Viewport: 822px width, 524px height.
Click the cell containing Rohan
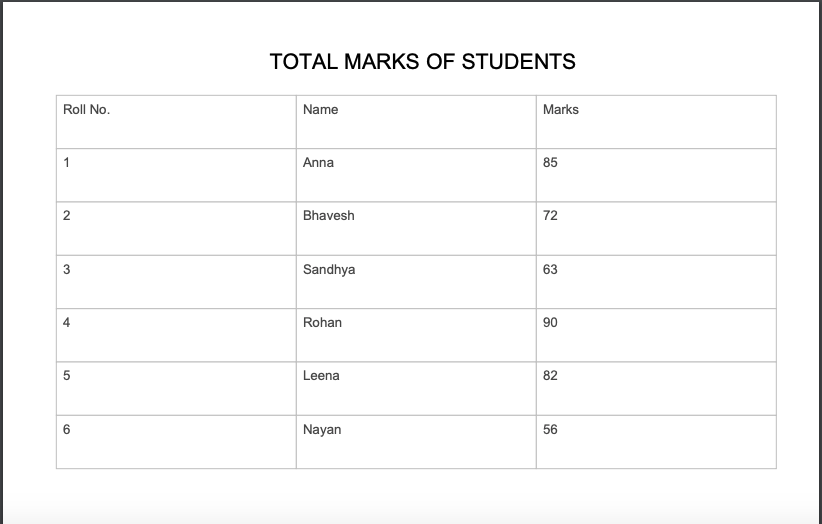tap(416, 335)
